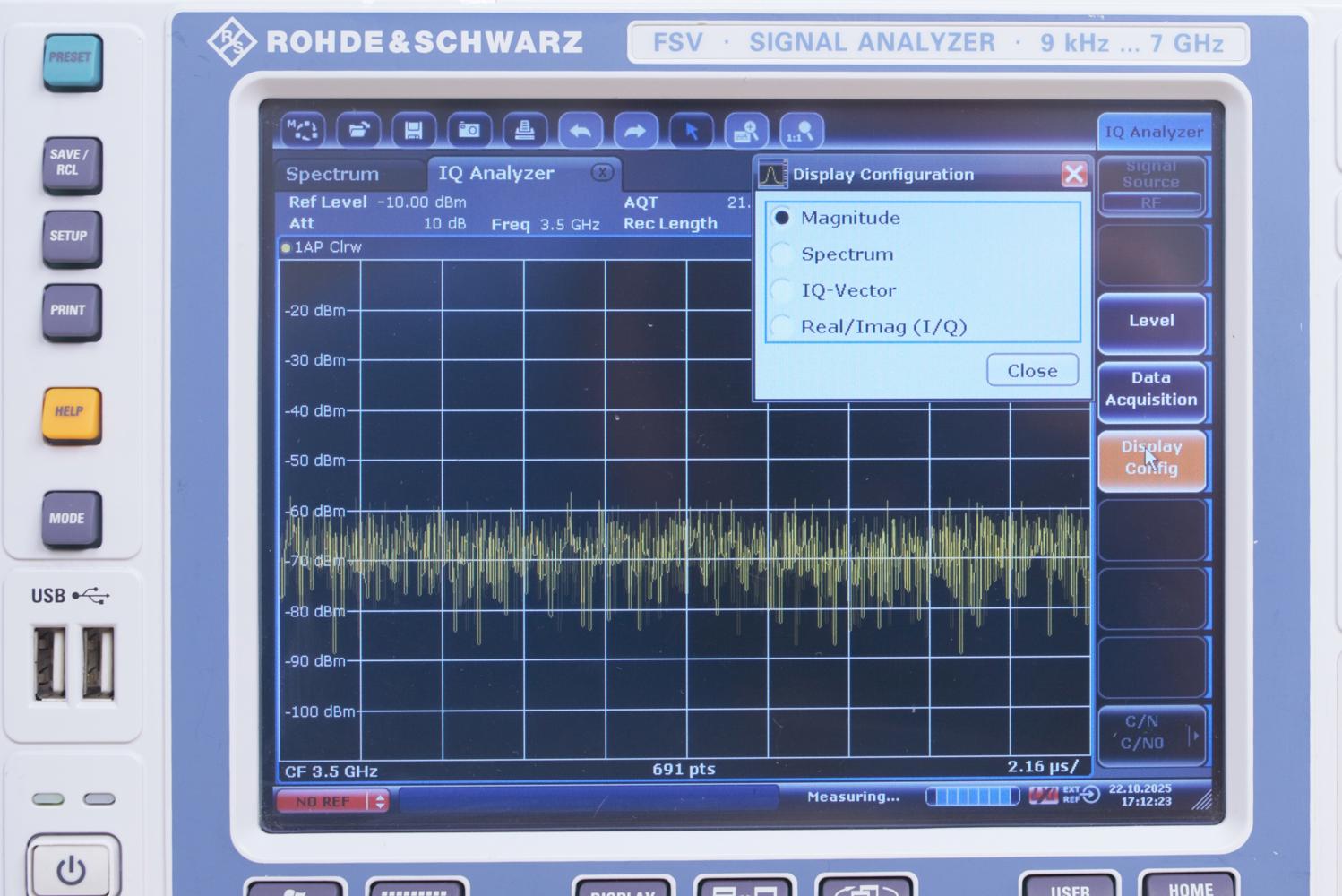Open a saved file using the folder icon
Image resolution: width=1342 pixels, height=896 pixels.
(360, 130)
